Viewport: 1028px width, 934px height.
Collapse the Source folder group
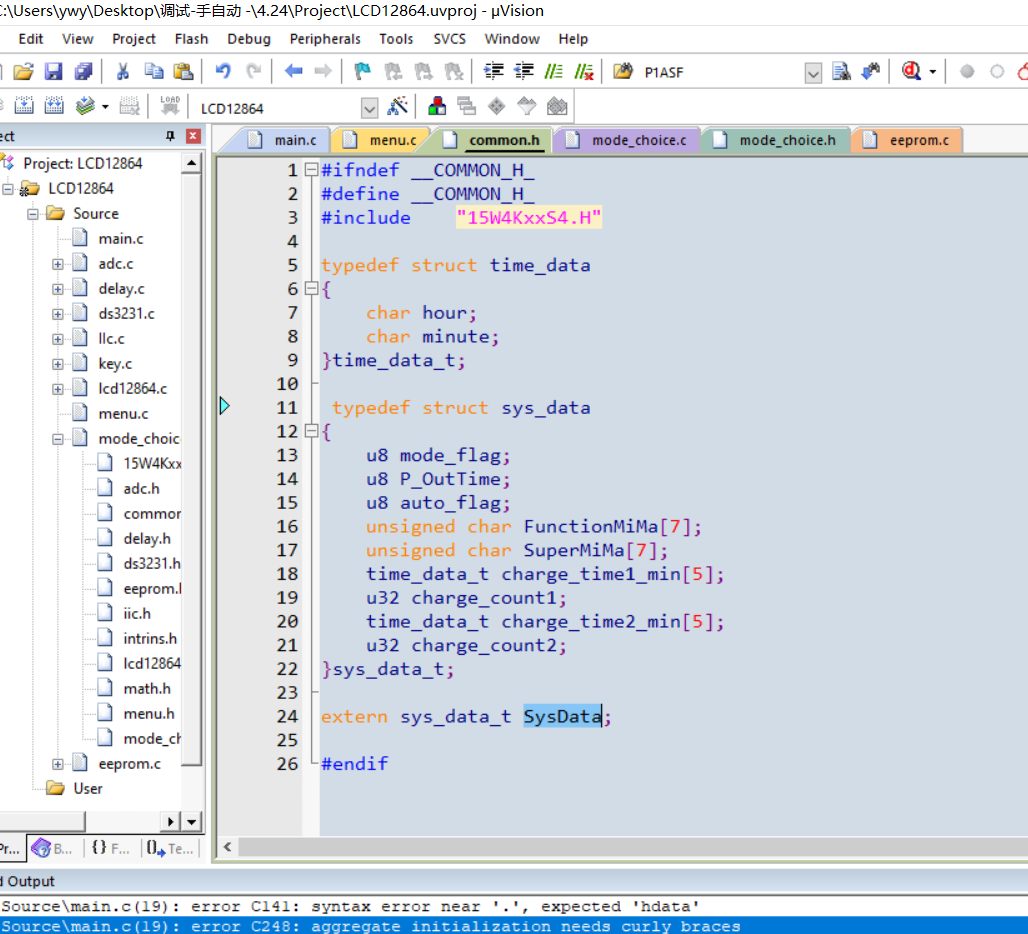click(33, 214)
